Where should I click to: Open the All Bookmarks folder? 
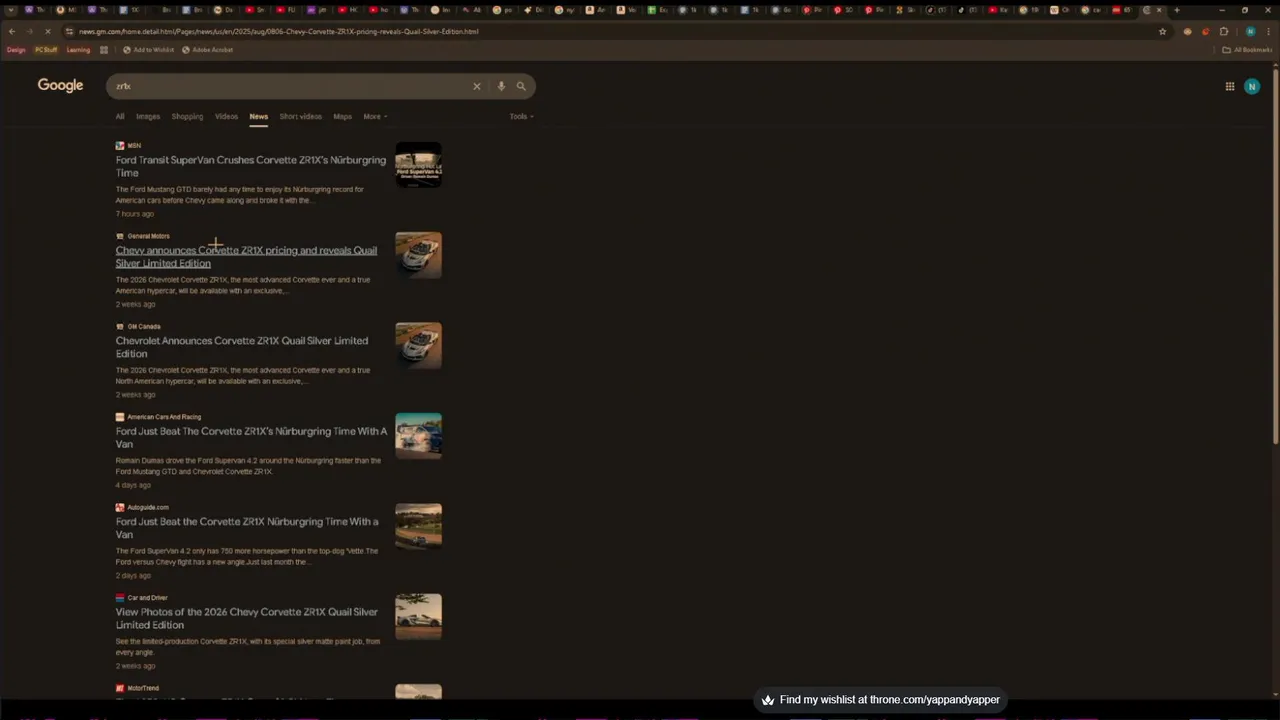tap(1247, 50)
